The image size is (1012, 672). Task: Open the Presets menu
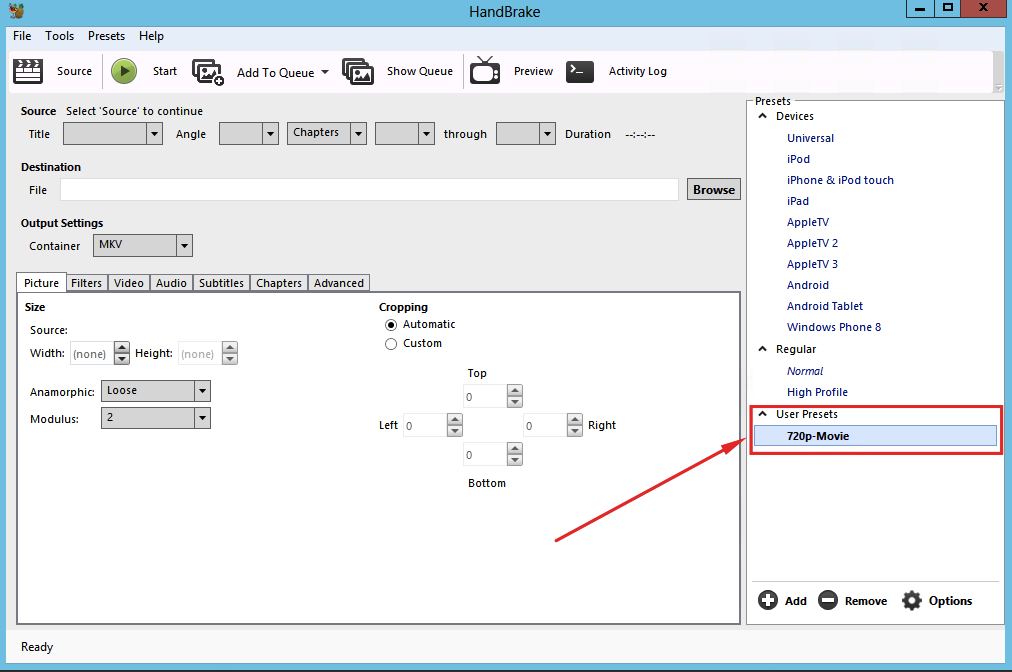(x=106, y=36)
